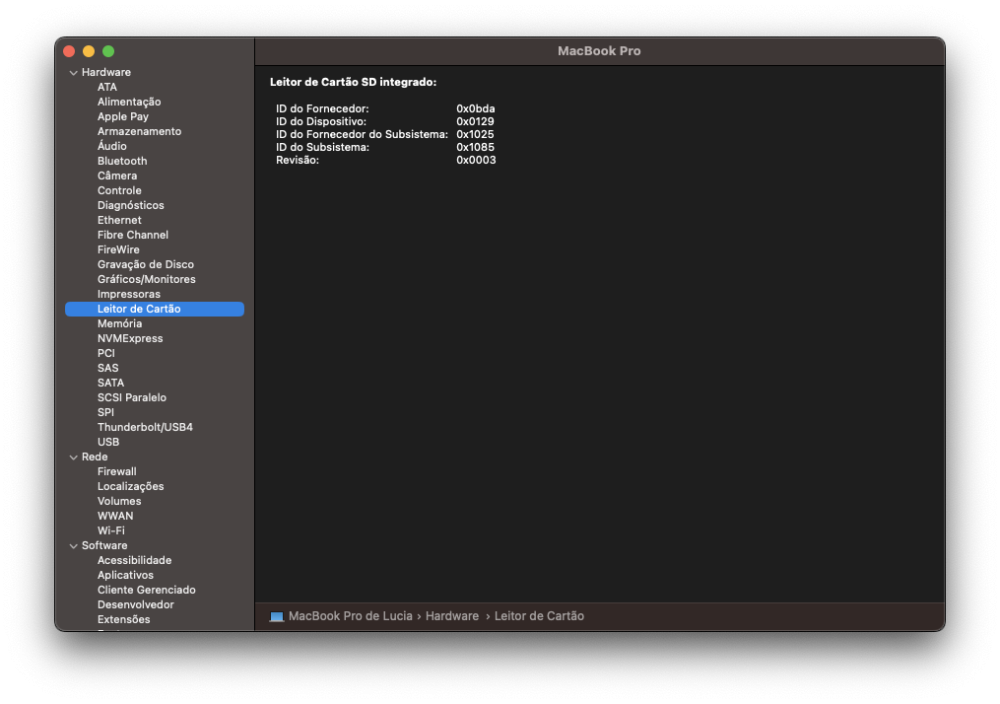Select Thunderbolt/USB4 entry
The height and width of the screenshot is (704, 1000).
[x=145, y=427]
